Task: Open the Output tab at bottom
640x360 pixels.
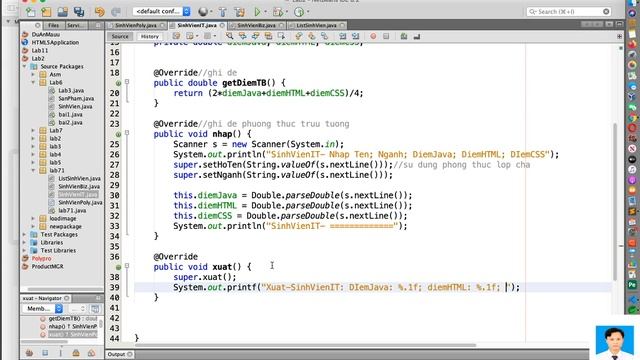Action: pos(116,354)
